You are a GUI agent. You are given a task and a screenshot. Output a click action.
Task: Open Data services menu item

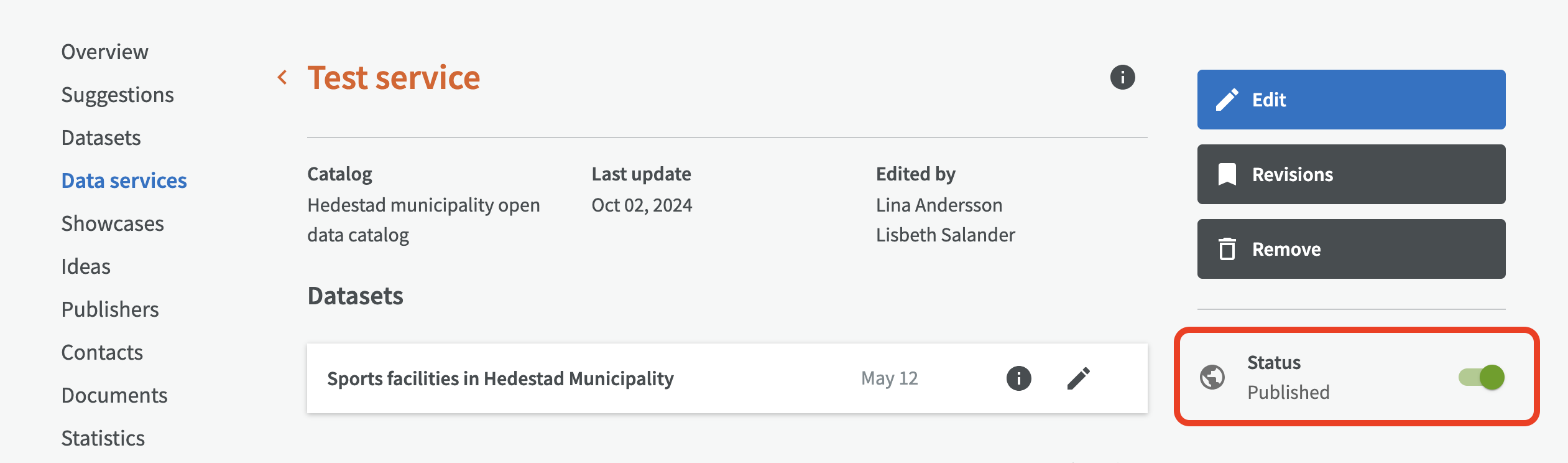(x=124, y=180)
